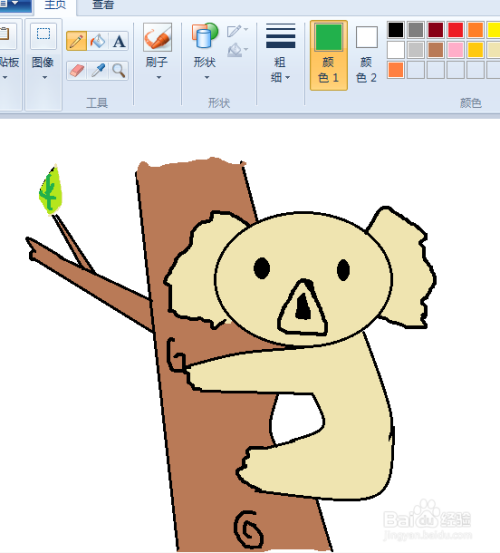
Task: Activate Color 2 (颜色 2) button
Action: [366, 55]
